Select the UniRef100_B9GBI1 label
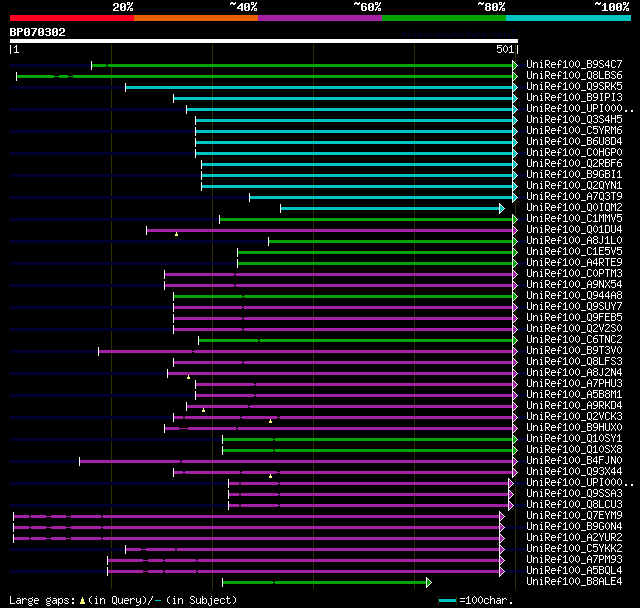Viewport: 640px width, 608px height. [574, 175]
